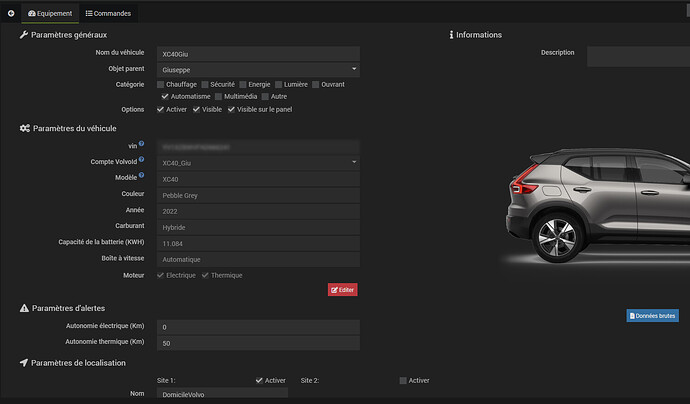Click the Nom du véhicule field

coord(258,54)
